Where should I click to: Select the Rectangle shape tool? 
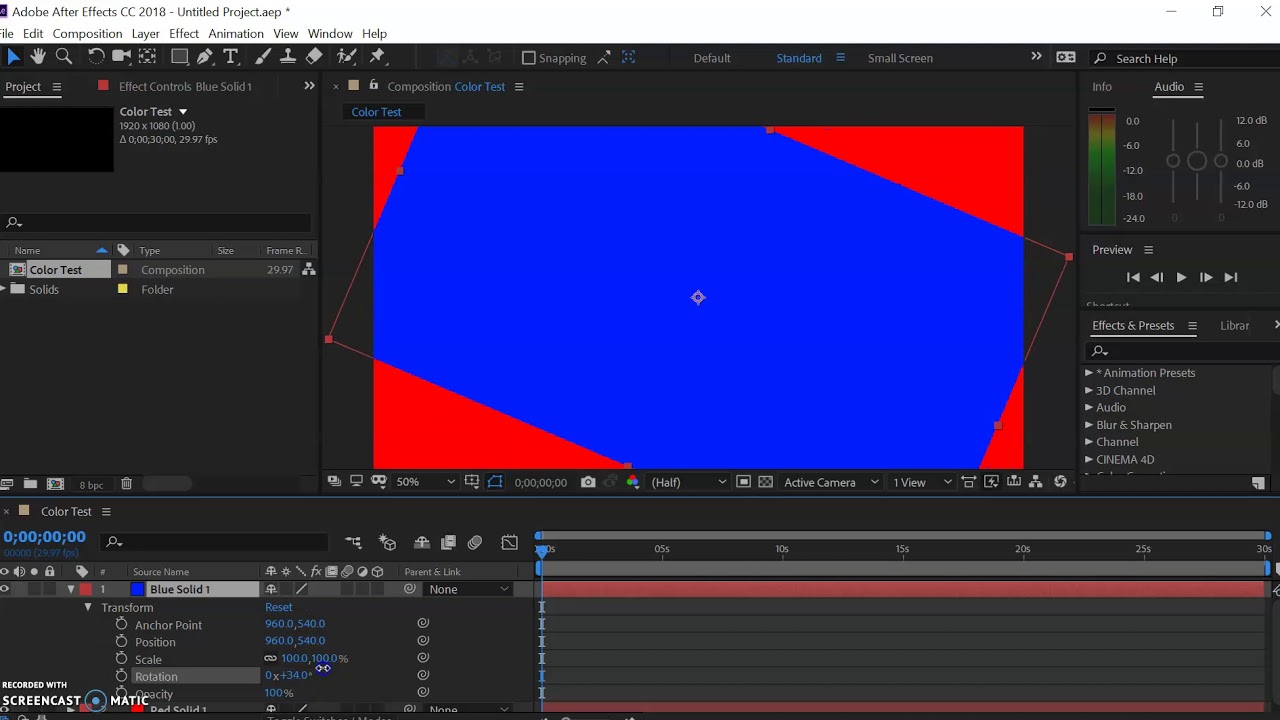coord(180,57)
